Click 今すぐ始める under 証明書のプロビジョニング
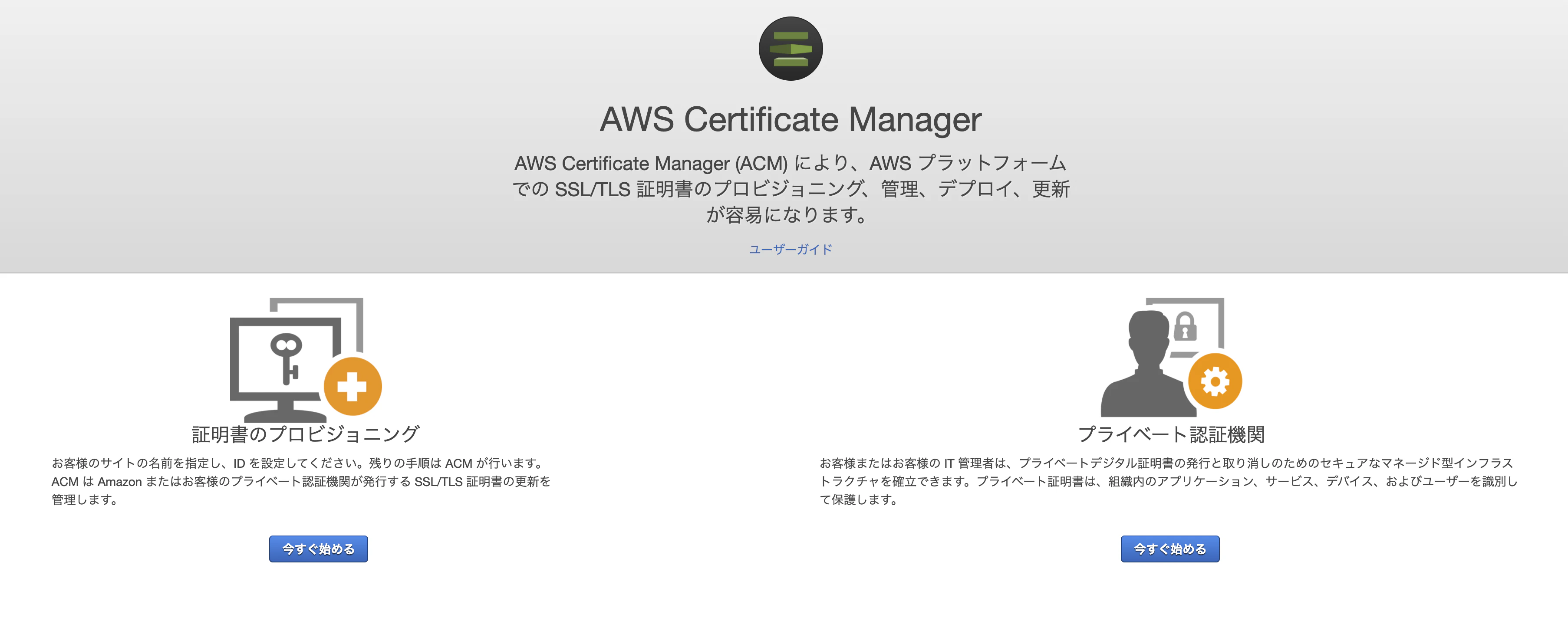The image size is (1568, 644). point(318,549)
